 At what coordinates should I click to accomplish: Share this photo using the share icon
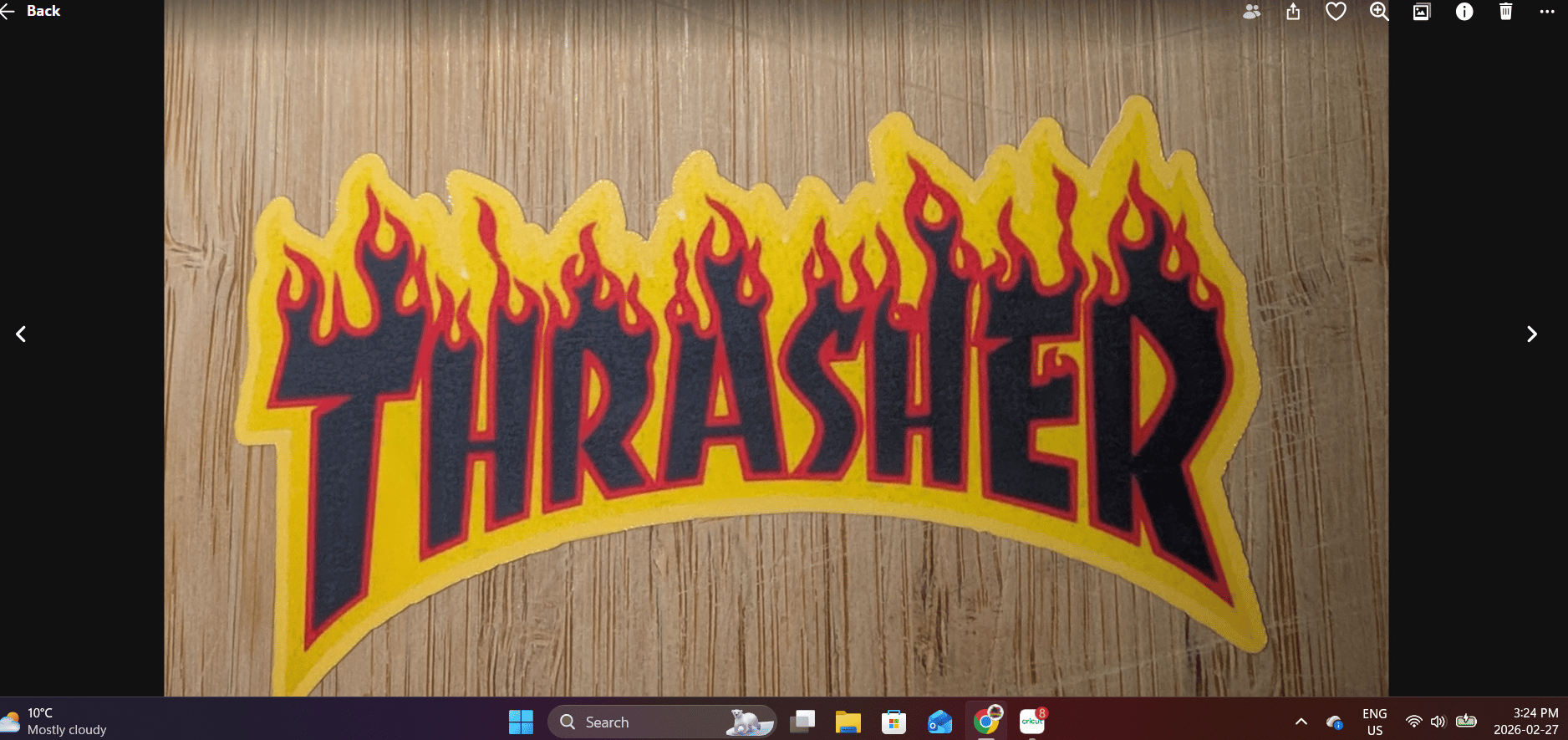pos(1293,12)
